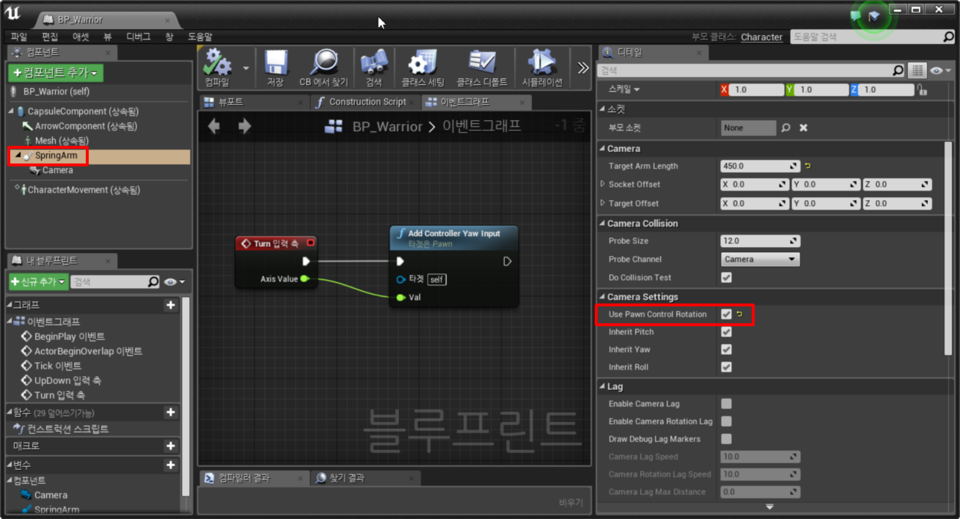Click the parent socket search icon
Viewport: 960px width, 519px height.
[786, 127]
